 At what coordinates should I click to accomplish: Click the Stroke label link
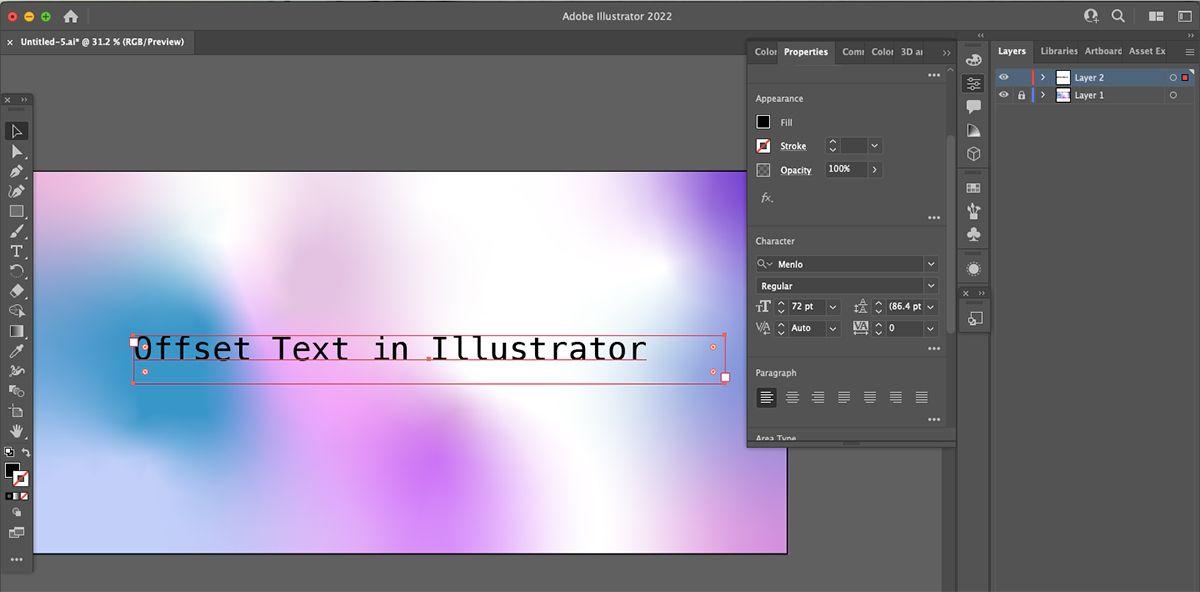[793, 146]
